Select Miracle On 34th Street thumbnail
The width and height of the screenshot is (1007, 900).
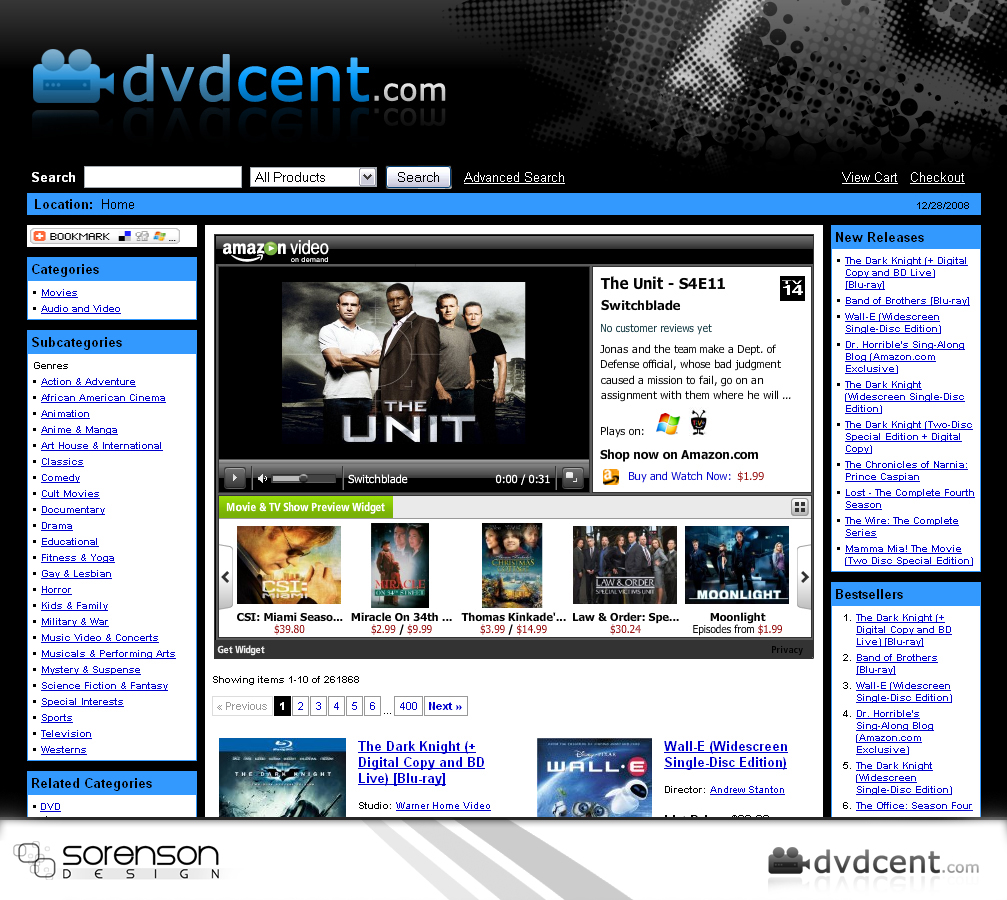point(399,565)
